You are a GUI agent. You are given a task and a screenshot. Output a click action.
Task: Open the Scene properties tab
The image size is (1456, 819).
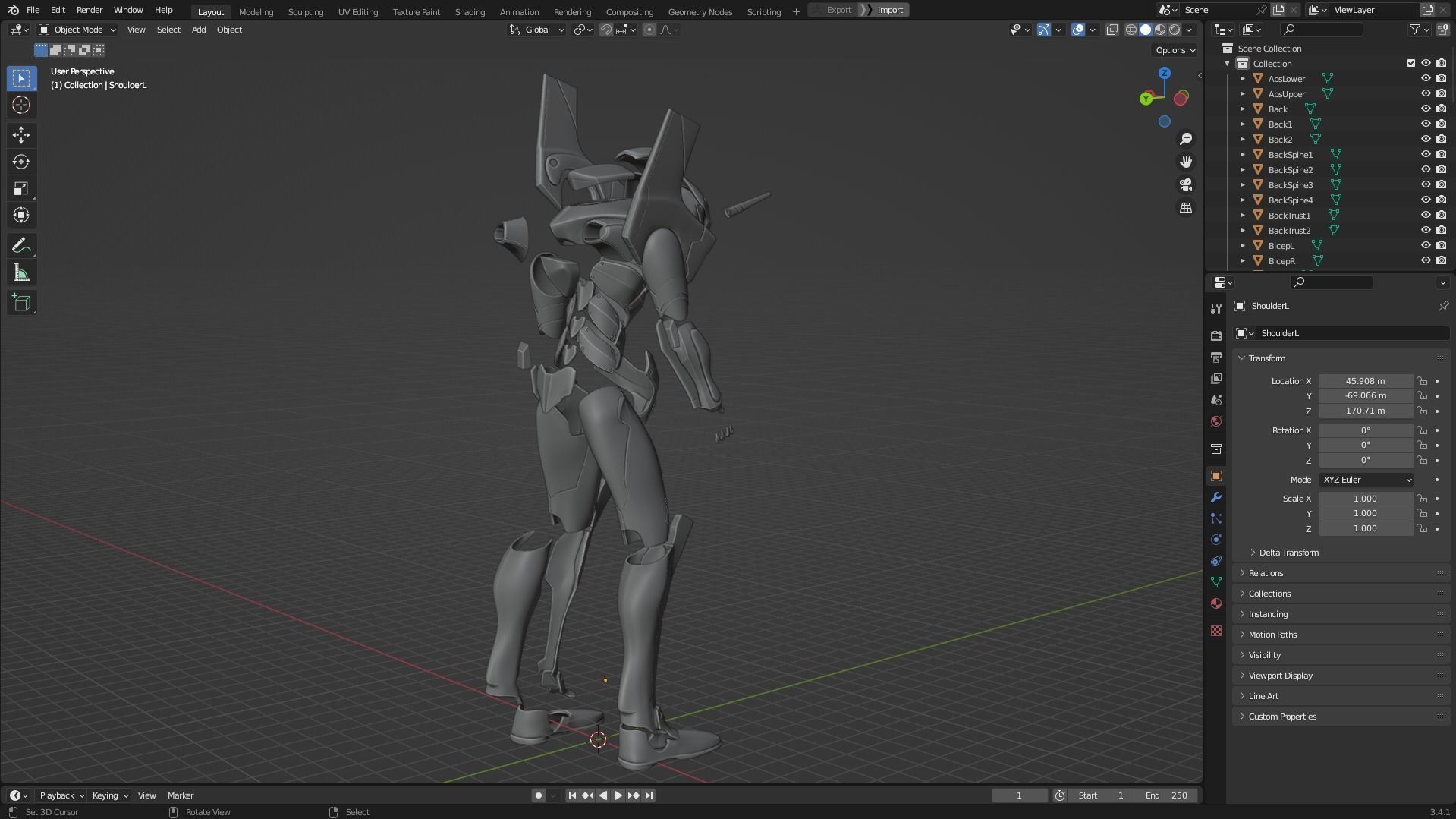[x=1216, y=399]
